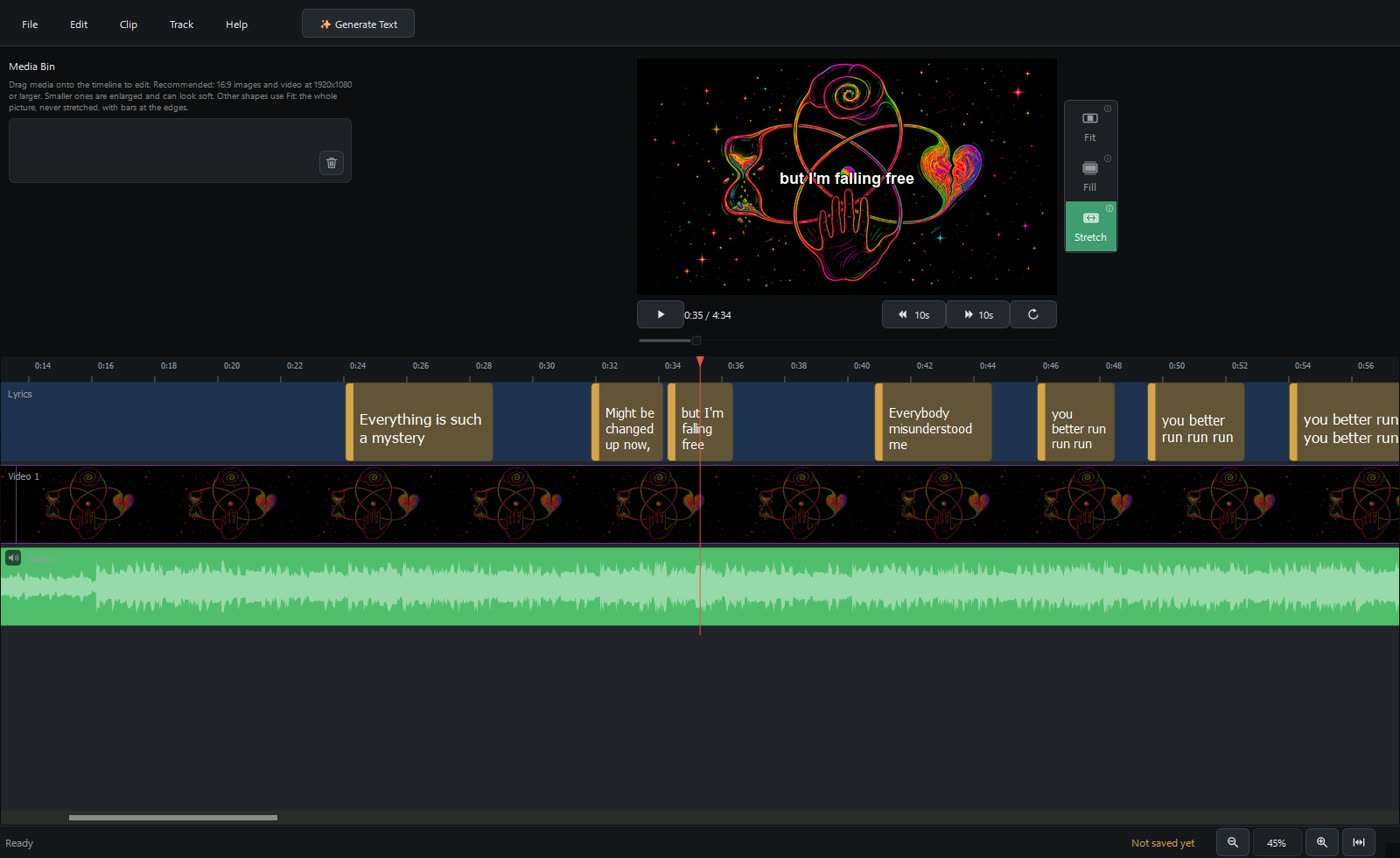Viewport: 1400px width, 858px height.
Task: Open the Clip menu
Action: click(129, 24)
